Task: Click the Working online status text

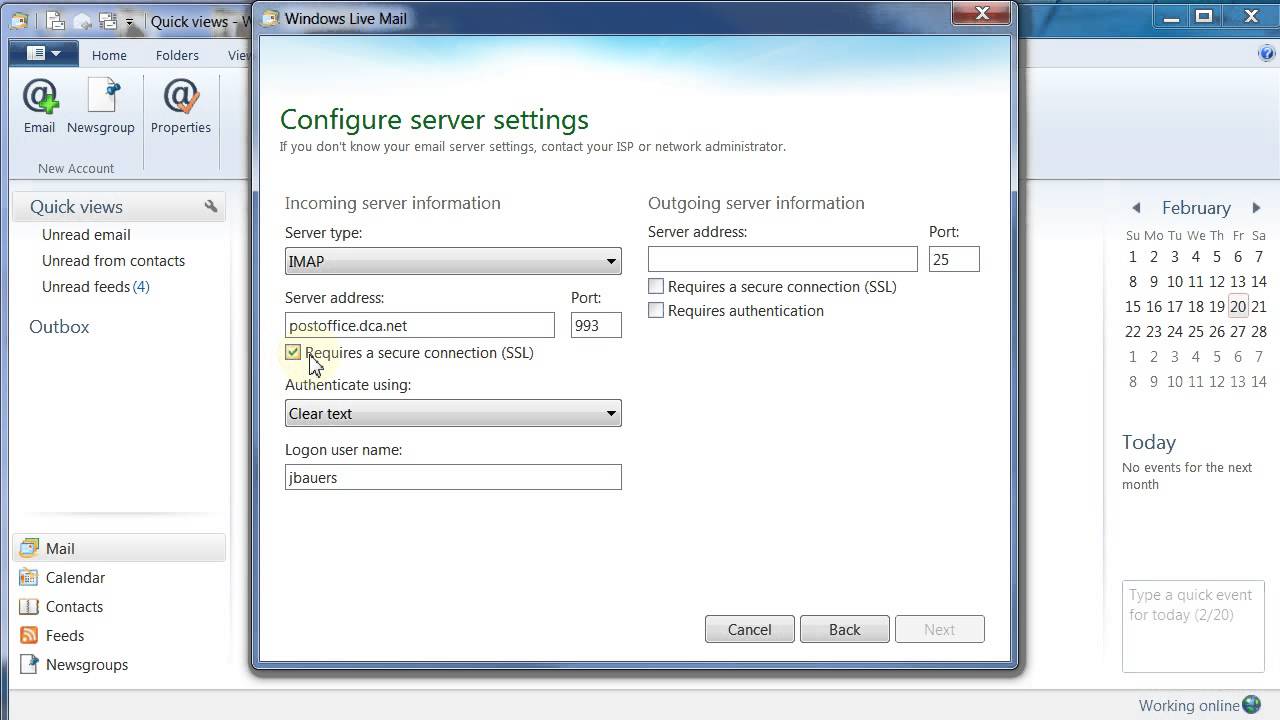Action: click(1189, 706)
